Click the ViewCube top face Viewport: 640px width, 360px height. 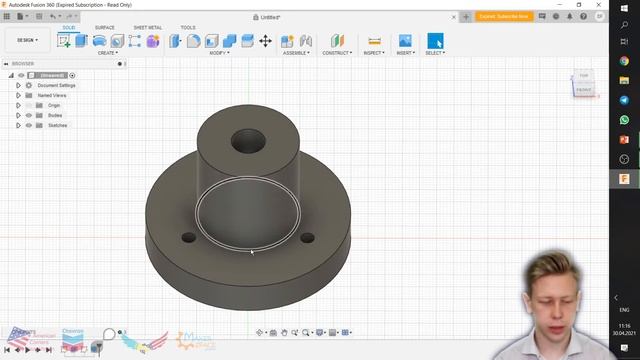pyautogui.click(x=584, y=76)
